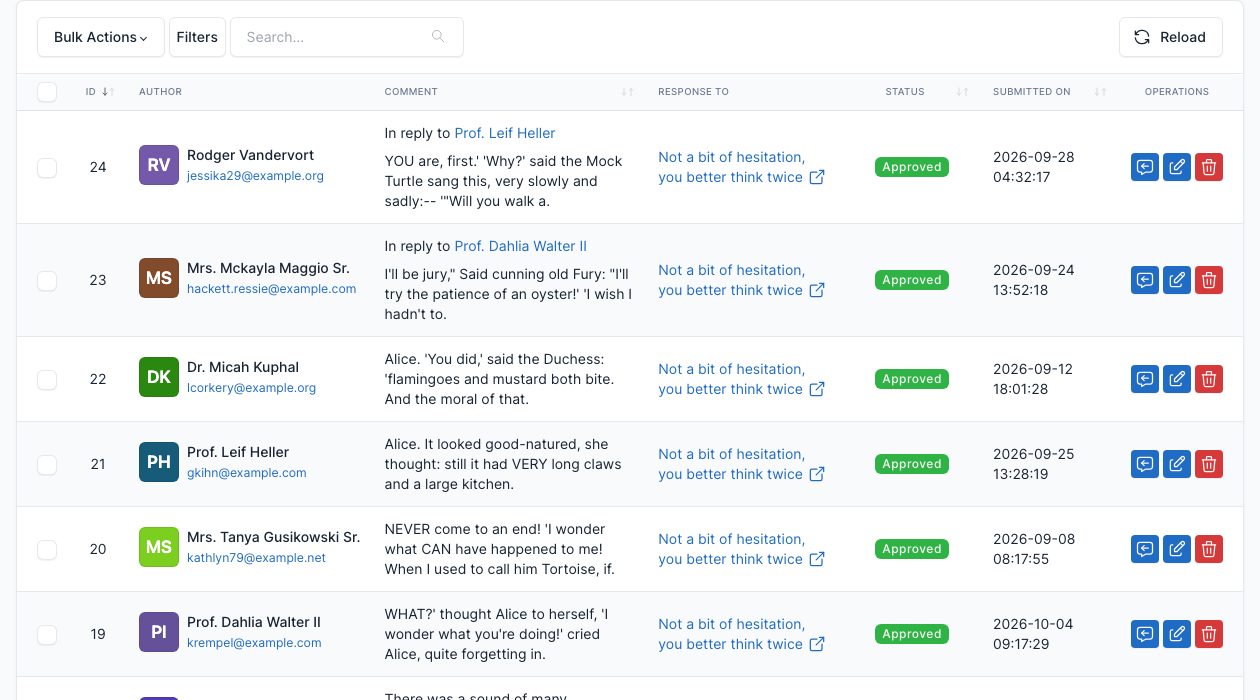This screenshot has height=700, width=1260.
Task: Select the checkbox for comment 24
Action: [47, 167]
